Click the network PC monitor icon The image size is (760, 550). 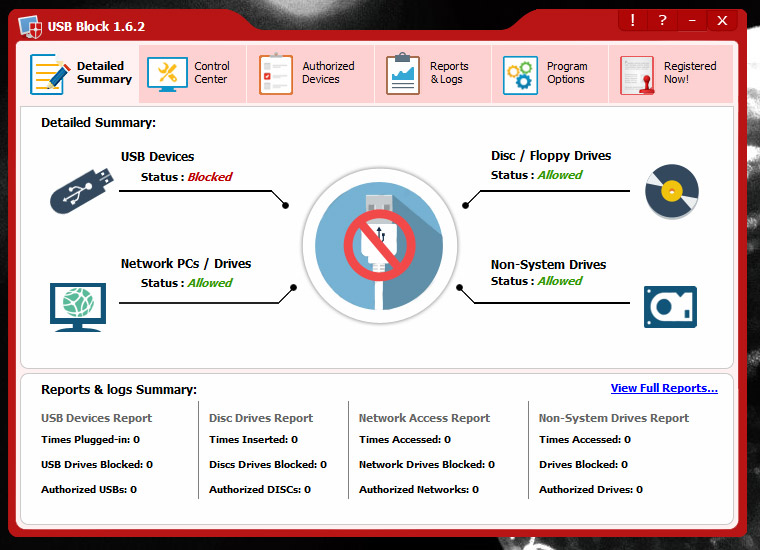[x=77, y=306]
